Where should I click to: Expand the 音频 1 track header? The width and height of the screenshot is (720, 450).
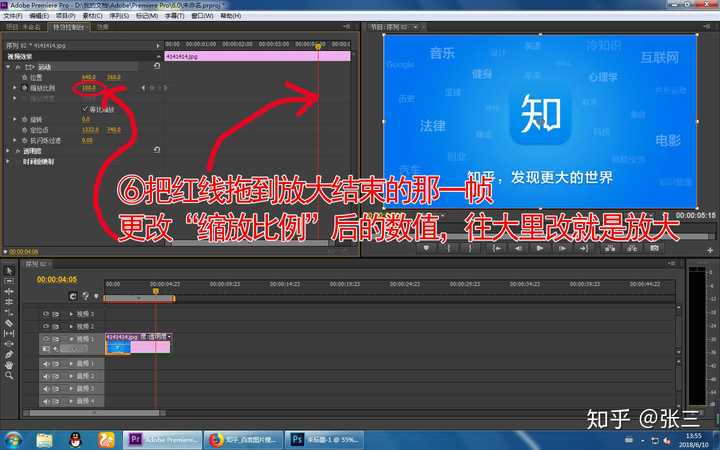tap(71, 364)
